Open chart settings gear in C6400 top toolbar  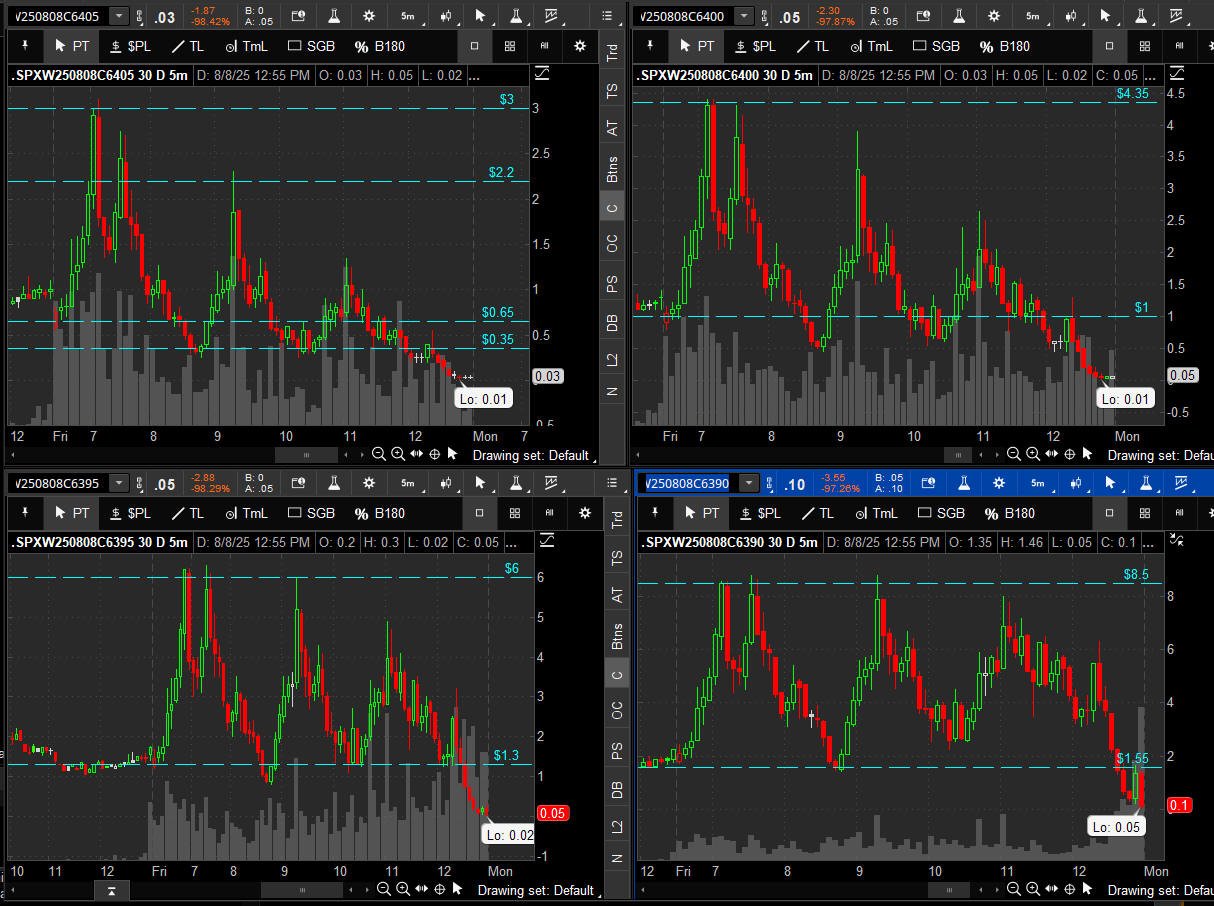click(994, 16)
